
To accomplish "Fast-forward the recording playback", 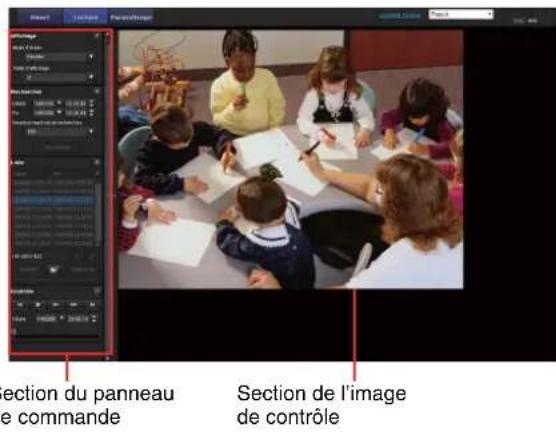I will [74, 305].
